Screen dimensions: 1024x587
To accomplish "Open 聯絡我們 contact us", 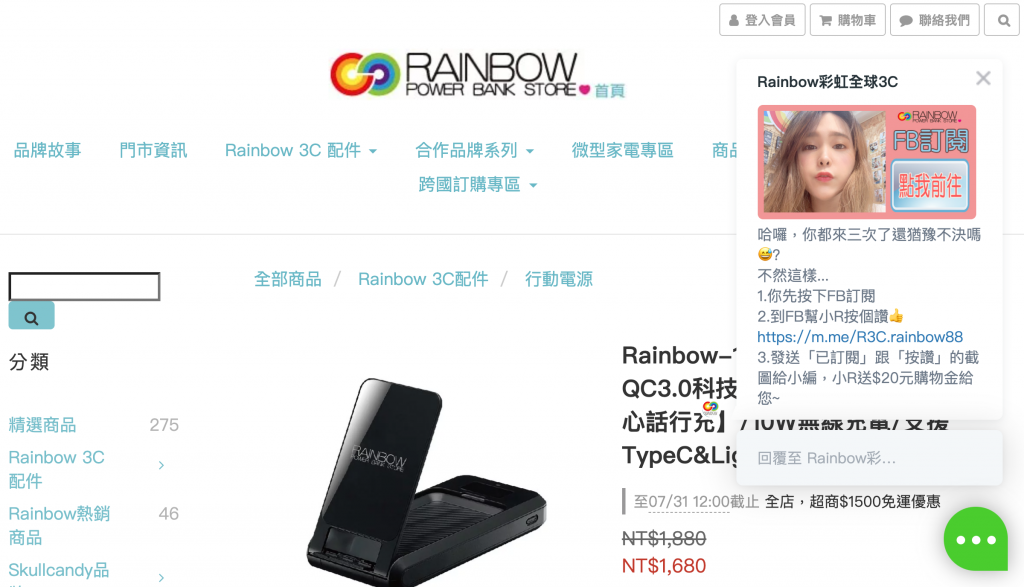I will click(x=935, y=20).
